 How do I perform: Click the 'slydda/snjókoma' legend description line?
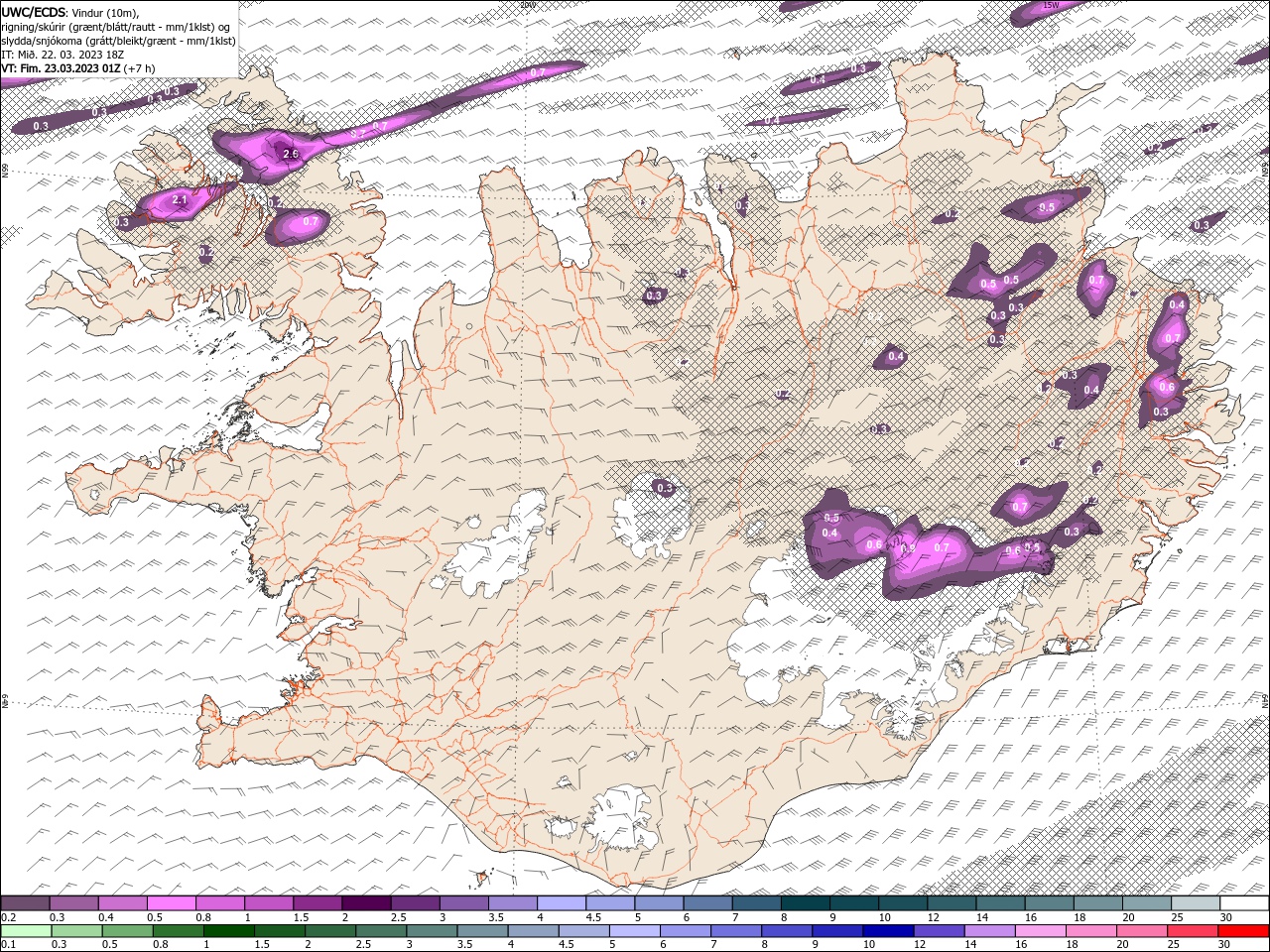click(118, 40)
